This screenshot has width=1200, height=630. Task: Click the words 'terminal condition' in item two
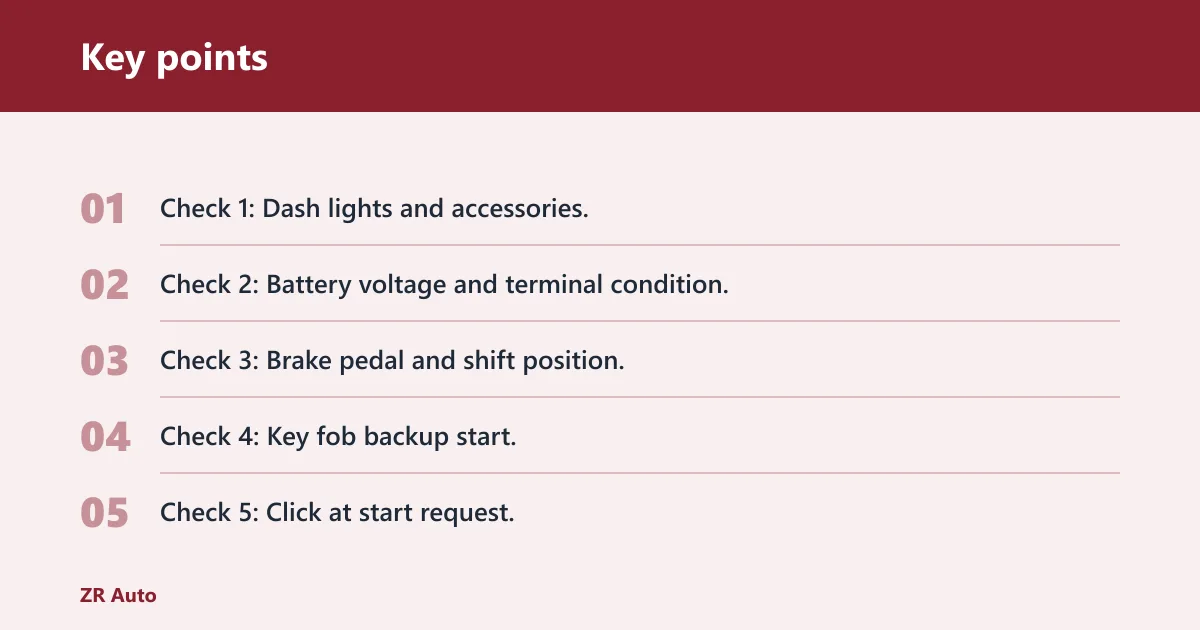coord(616,285)
